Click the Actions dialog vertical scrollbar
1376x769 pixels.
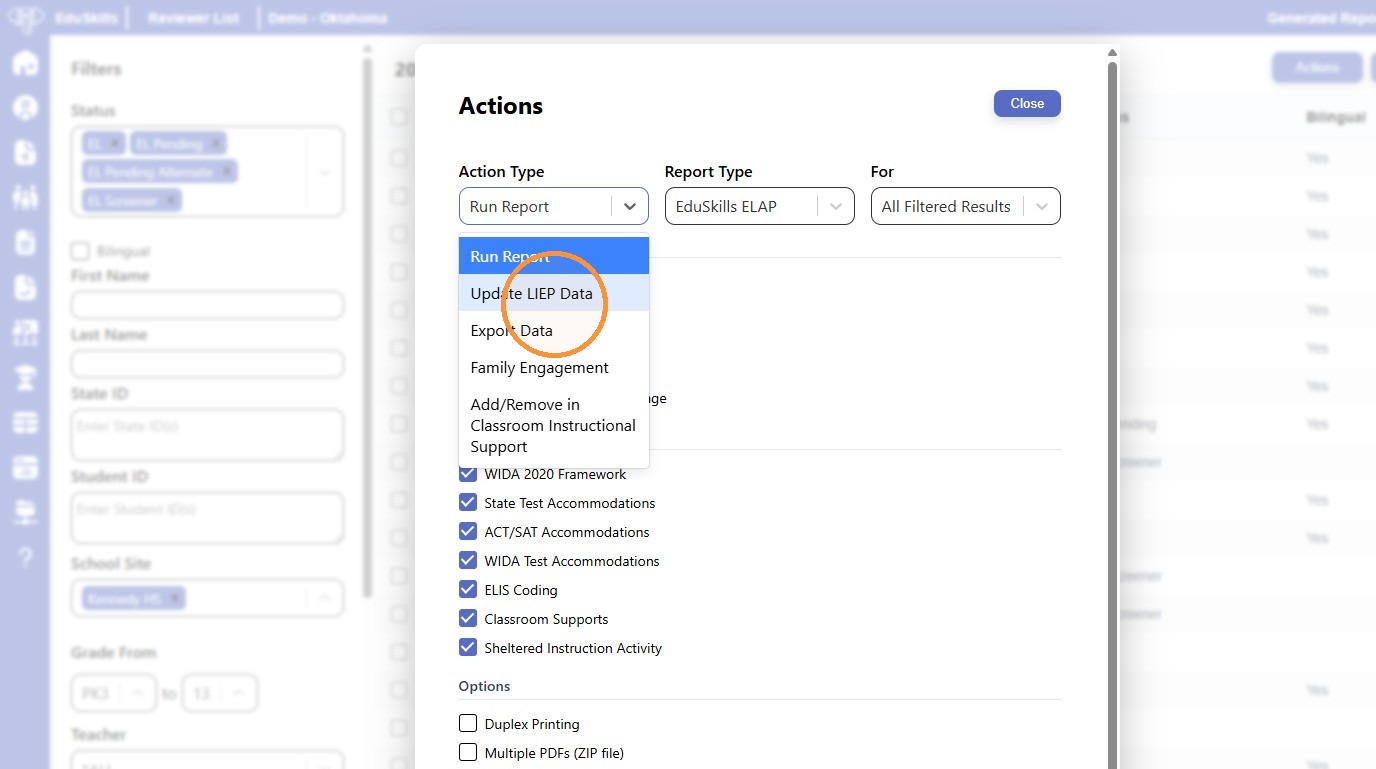coord(1112,415)
